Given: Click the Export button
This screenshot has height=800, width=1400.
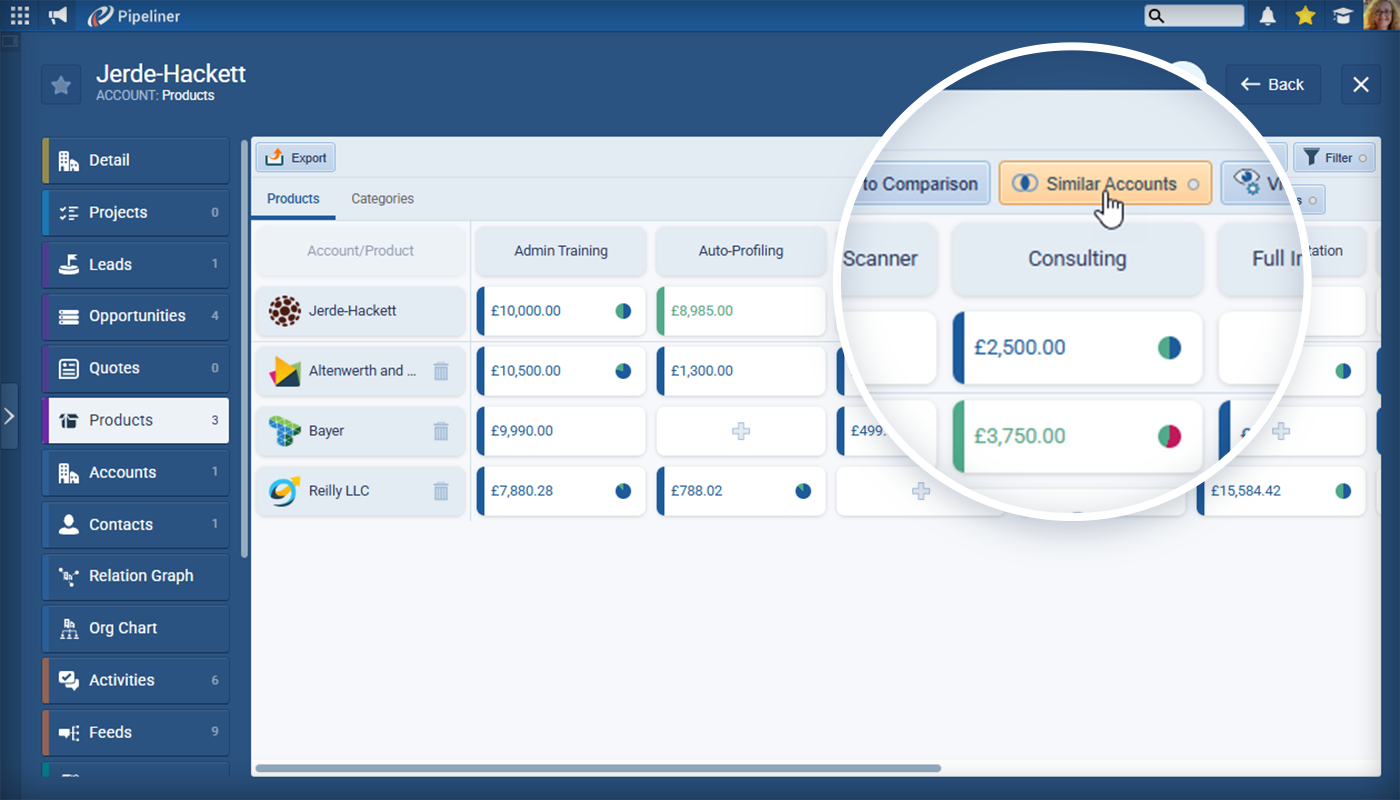Looking at the screenshot, I should click(296, 158).
